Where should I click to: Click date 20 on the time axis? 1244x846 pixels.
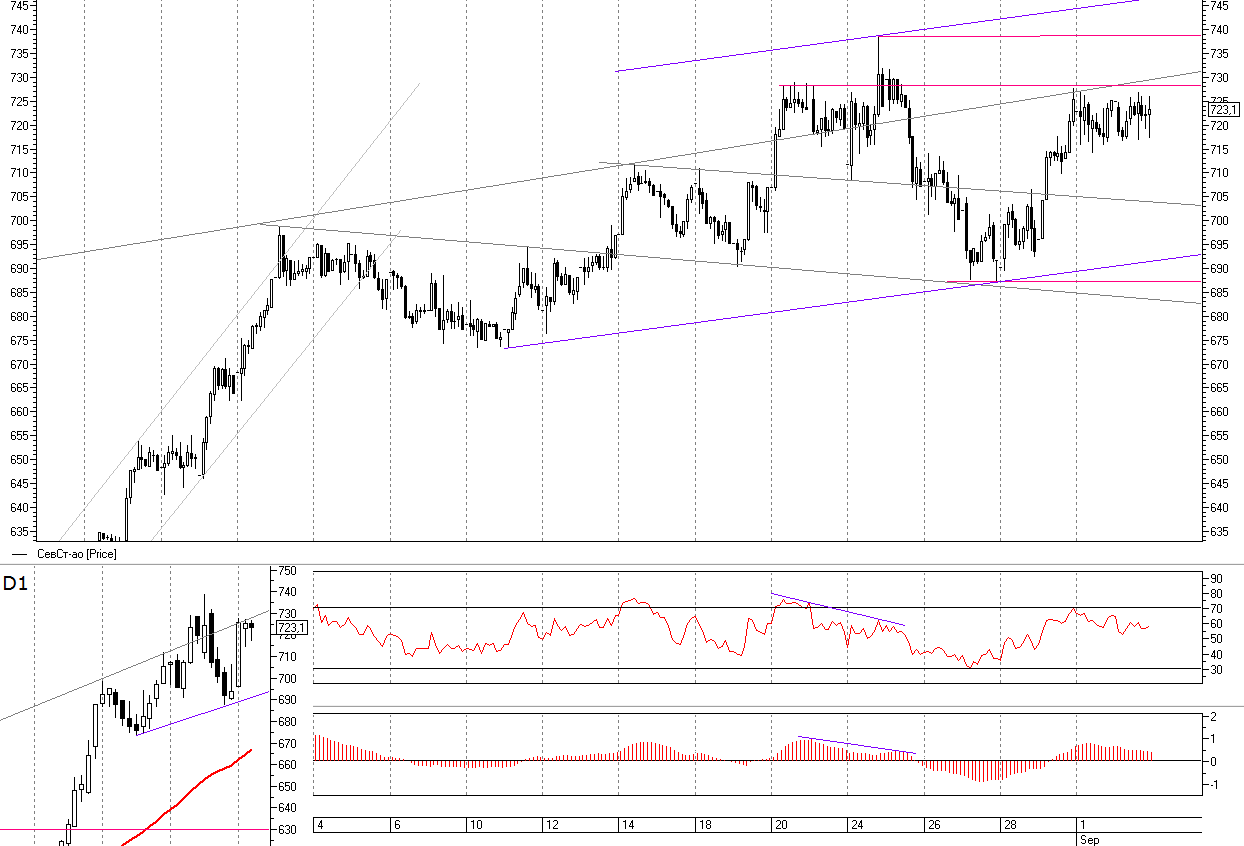click(782, 826)
